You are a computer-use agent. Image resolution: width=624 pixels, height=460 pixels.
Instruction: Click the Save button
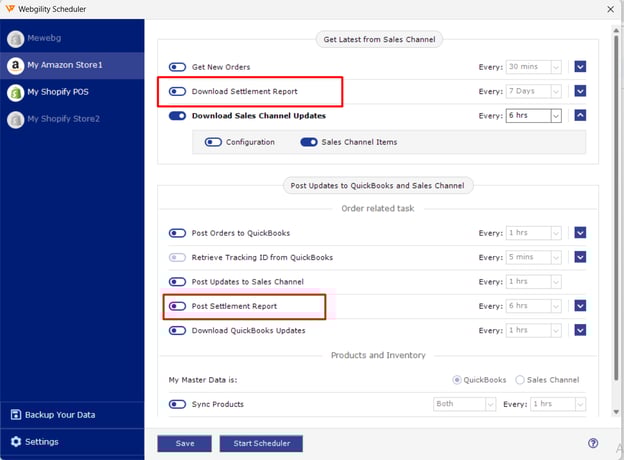point(184,443)
